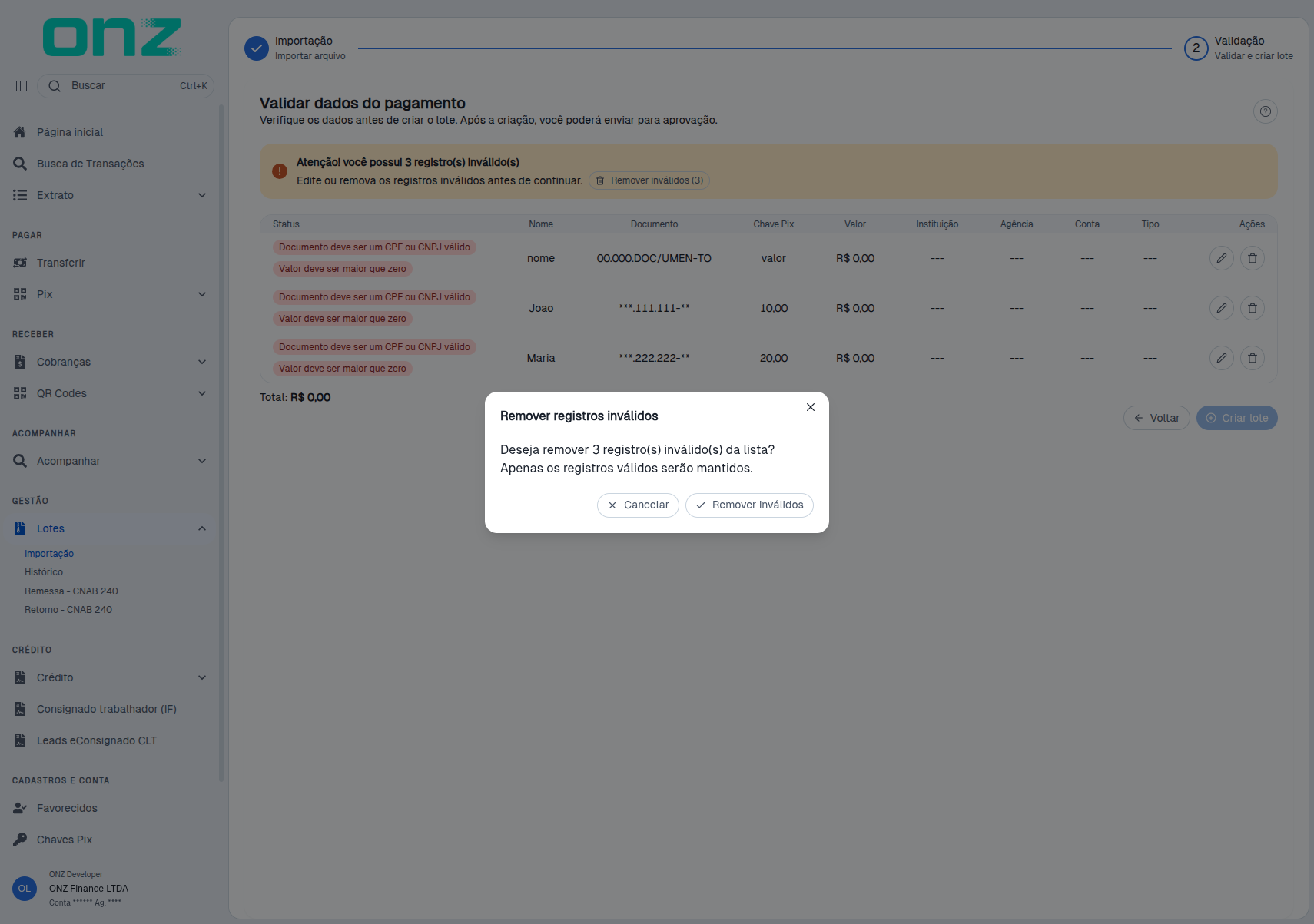
Task: Click the Total R$ 0,00 text
Action: (x=295, y=397)
